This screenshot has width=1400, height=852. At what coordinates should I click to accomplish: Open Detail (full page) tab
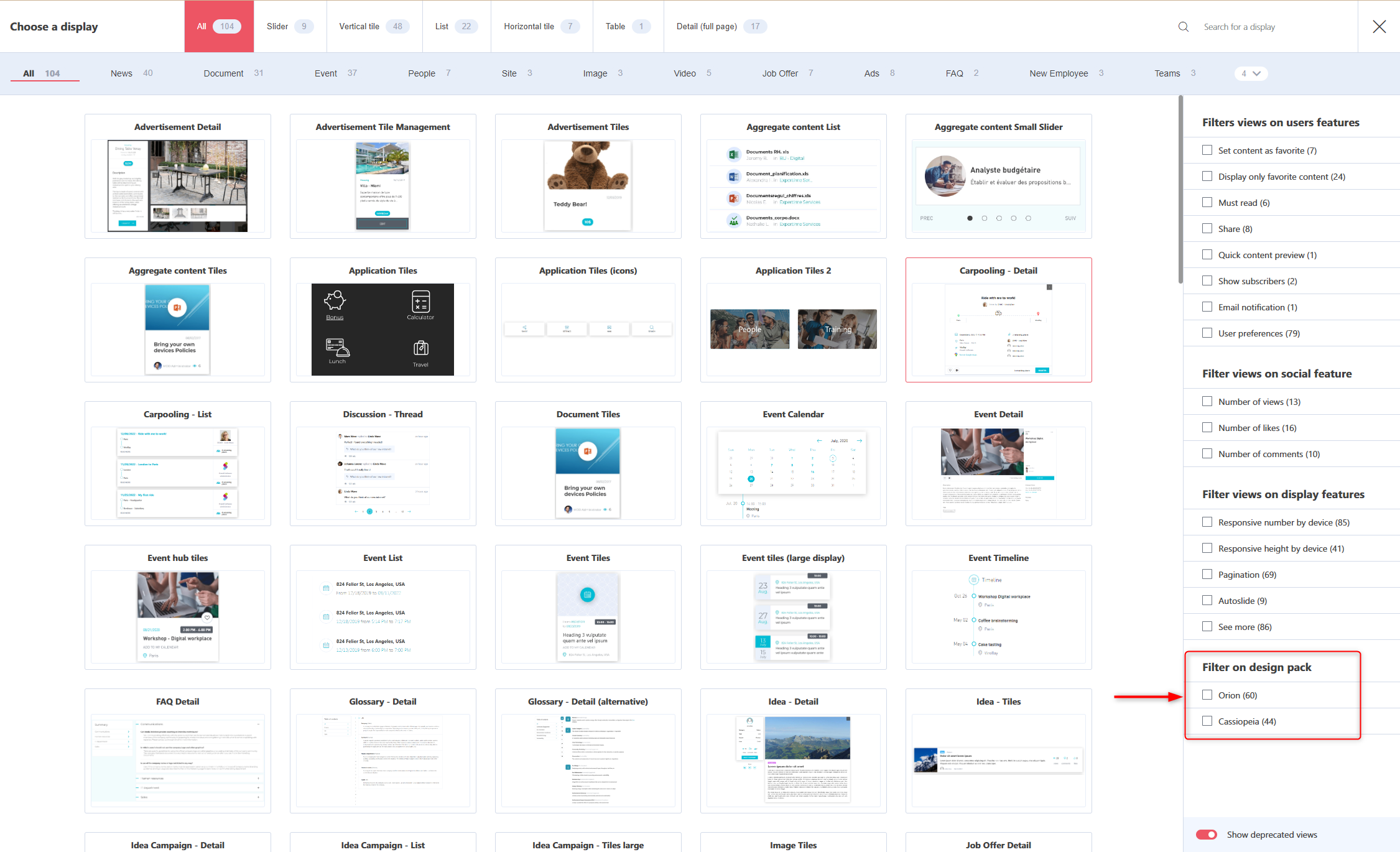coord(721,26)
